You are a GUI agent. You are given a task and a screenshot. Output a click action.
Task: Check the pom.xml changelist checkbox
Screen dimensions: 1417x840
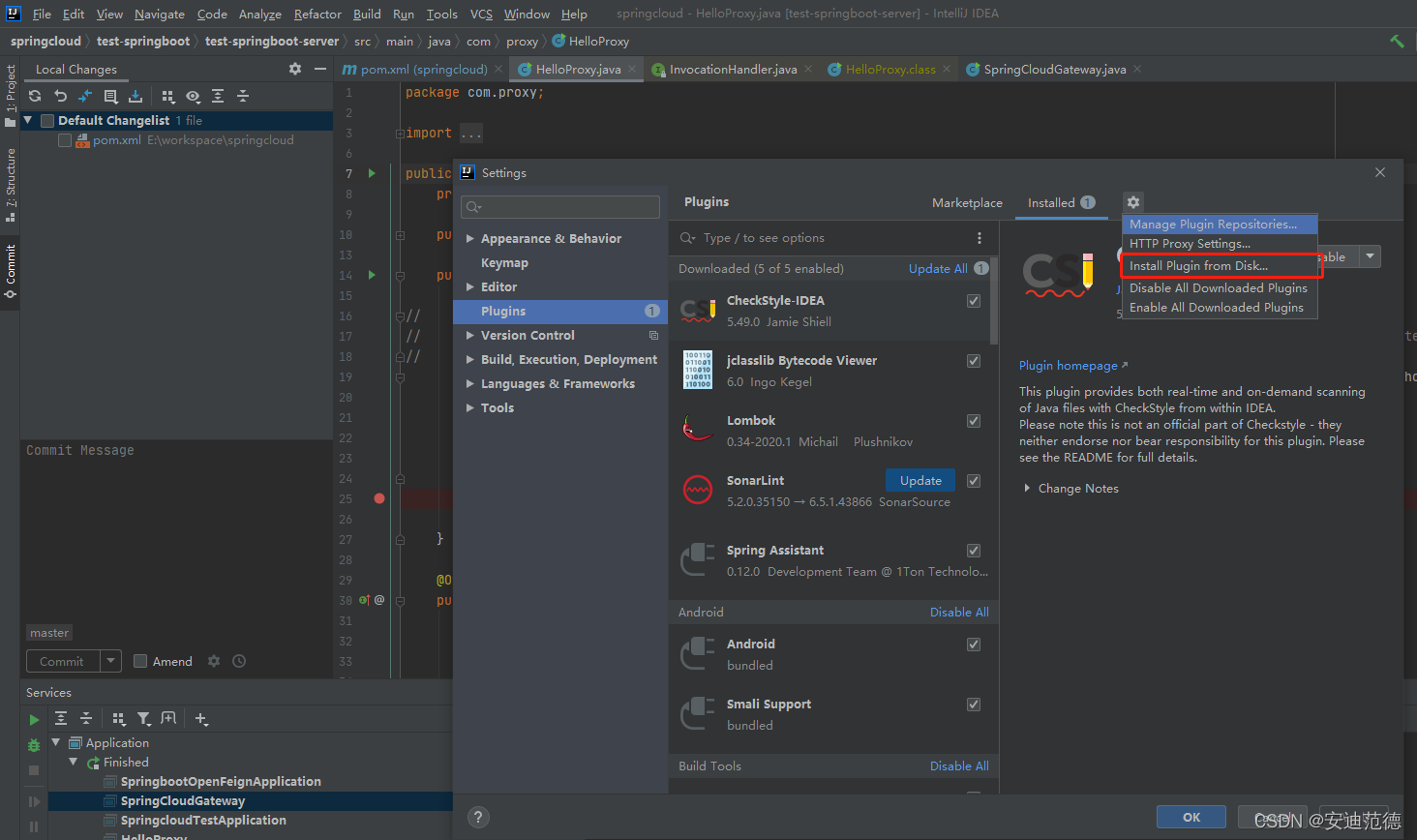coord(64,139)
